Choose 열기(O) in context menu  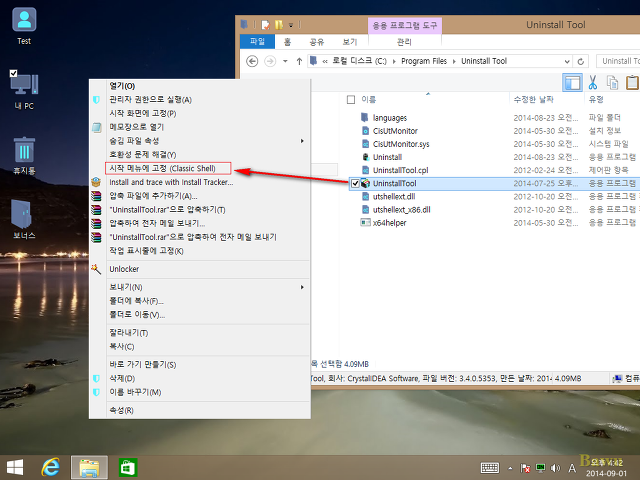pos(200,86)
